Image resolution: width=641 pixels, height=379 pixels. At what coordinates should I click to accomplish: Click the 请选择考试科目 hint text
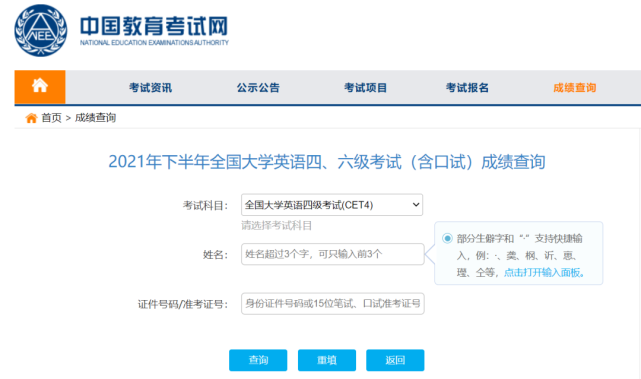[x=276, y=226]
